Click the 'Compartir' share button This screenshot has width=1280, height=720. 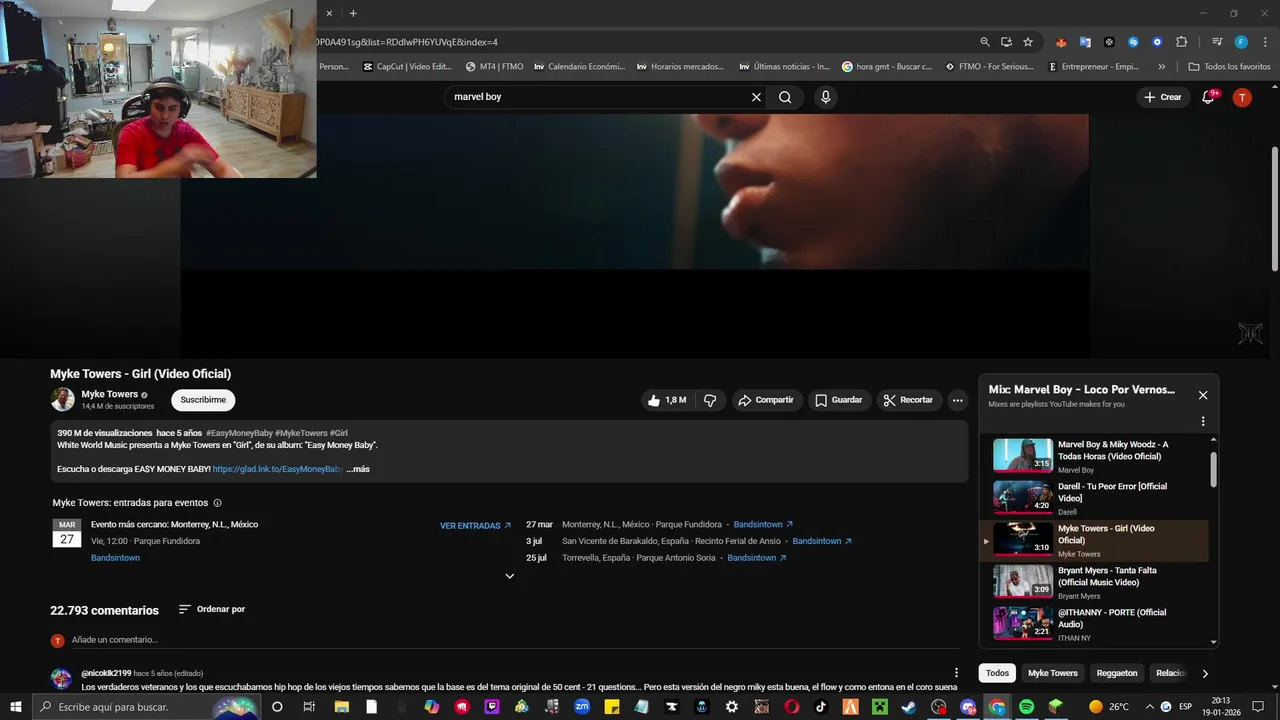tap(765, 400)
